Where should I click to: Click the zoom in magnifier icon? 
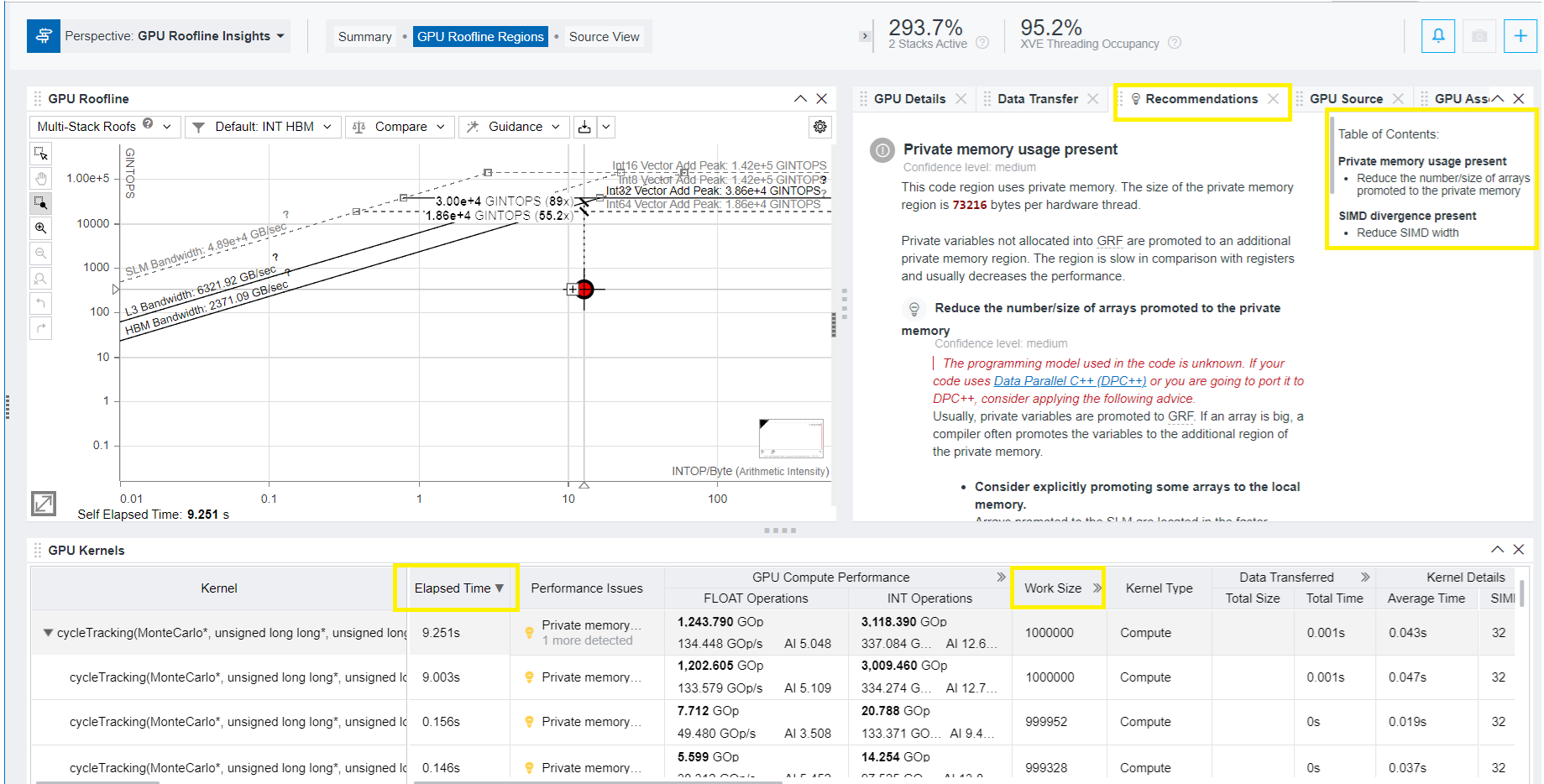(40, 228)
